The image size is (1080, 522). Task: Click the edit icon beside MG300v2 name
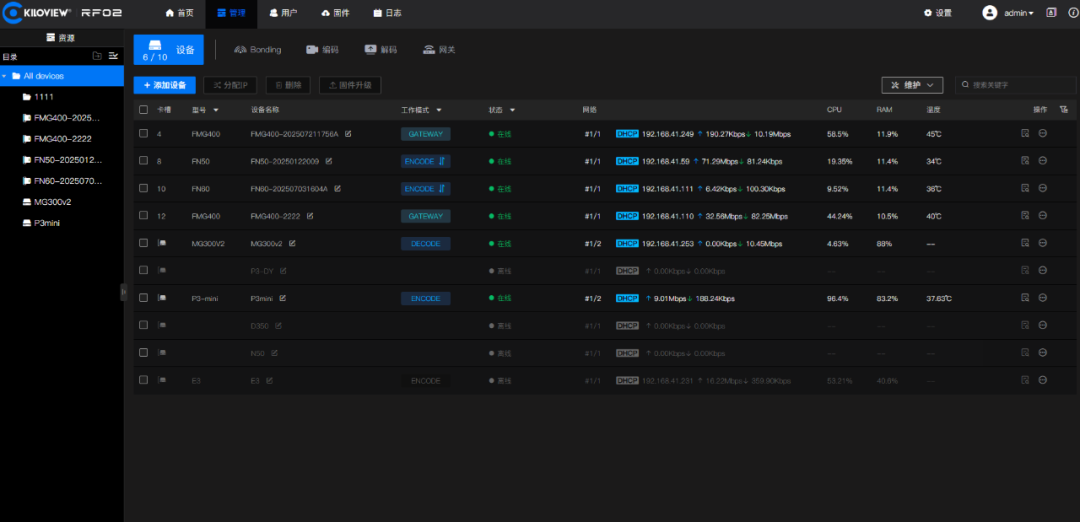[x=292, y=243]
